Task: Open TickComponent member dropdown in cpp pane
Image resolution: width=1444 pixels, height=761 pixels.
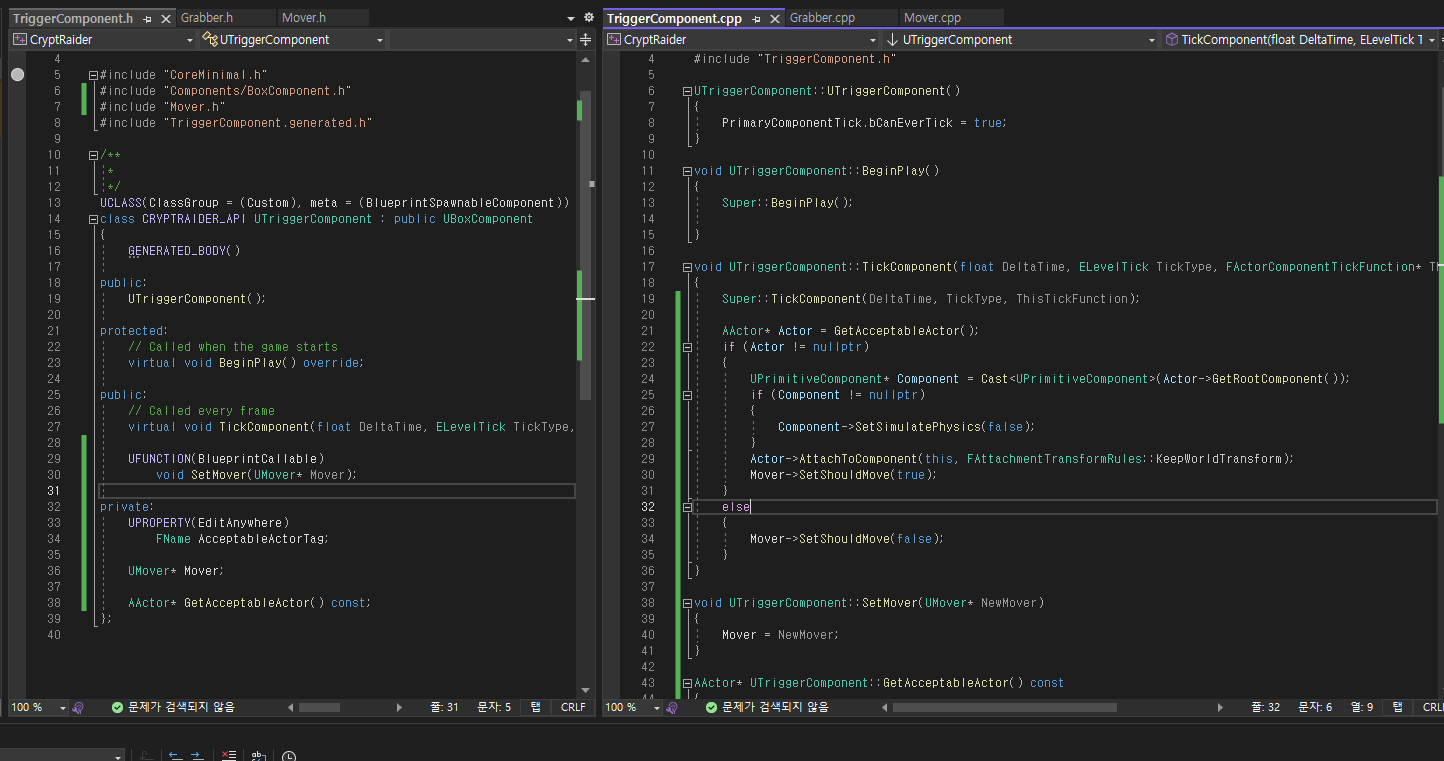Action: coord(1300,40)
